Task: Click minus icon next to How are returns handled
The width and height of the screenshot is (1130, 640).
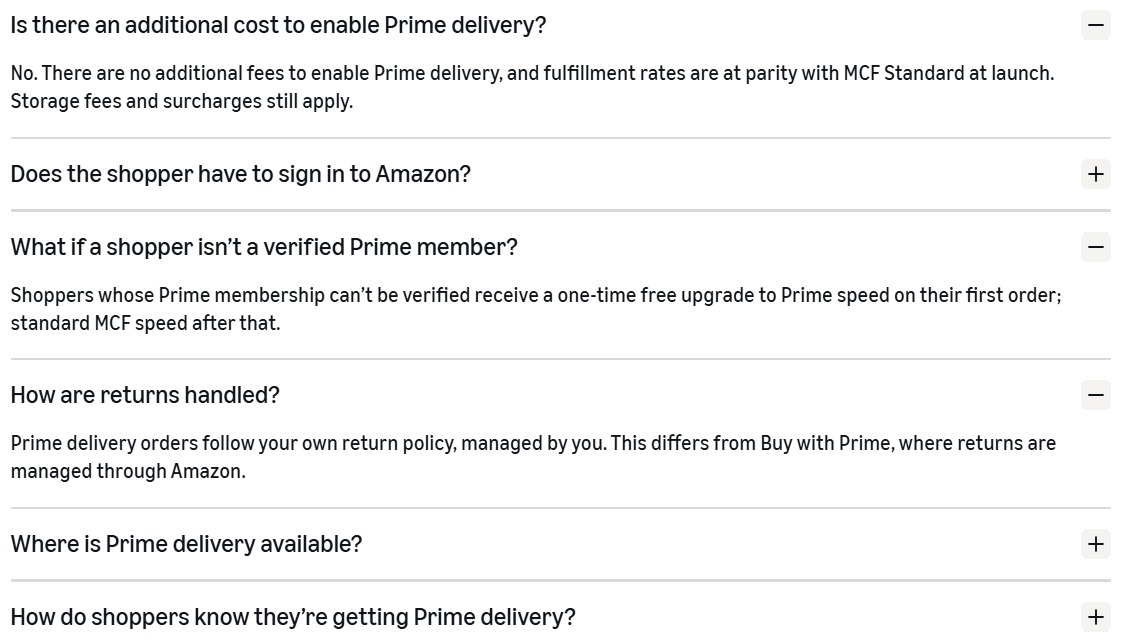Action: (1095, 395)
